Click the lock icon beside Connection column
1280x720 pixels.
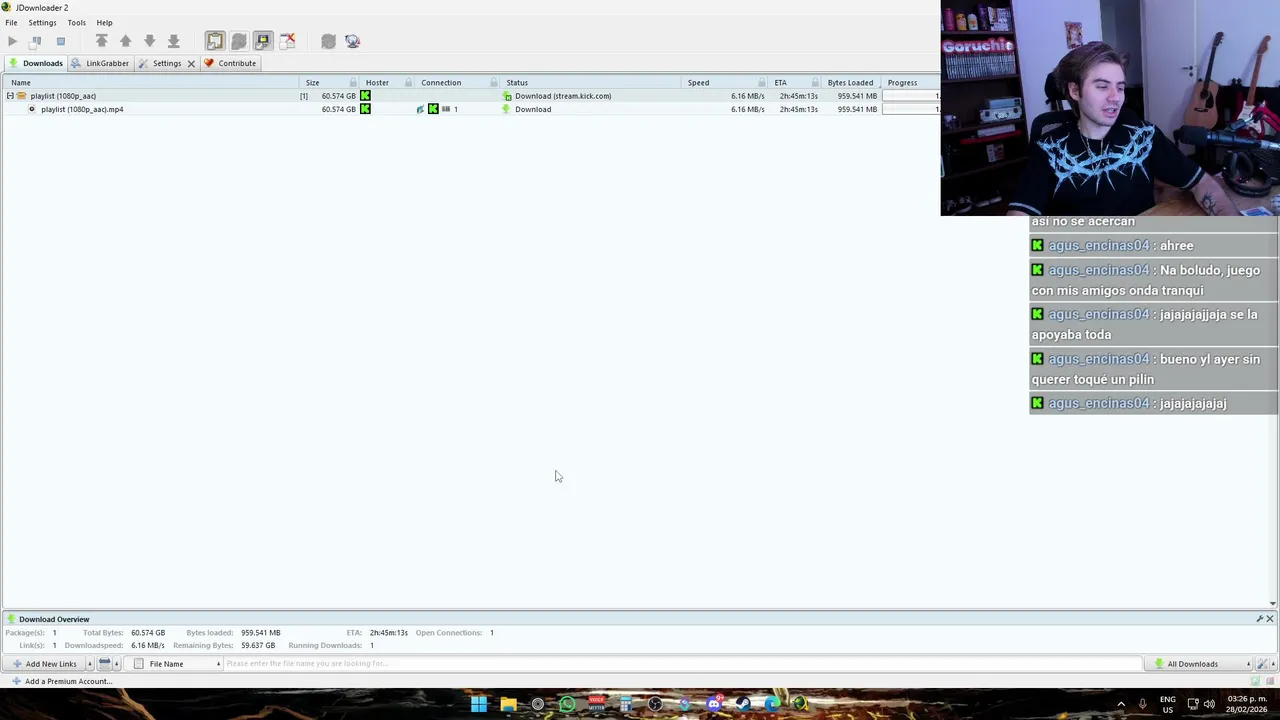(x=493, y=83)
